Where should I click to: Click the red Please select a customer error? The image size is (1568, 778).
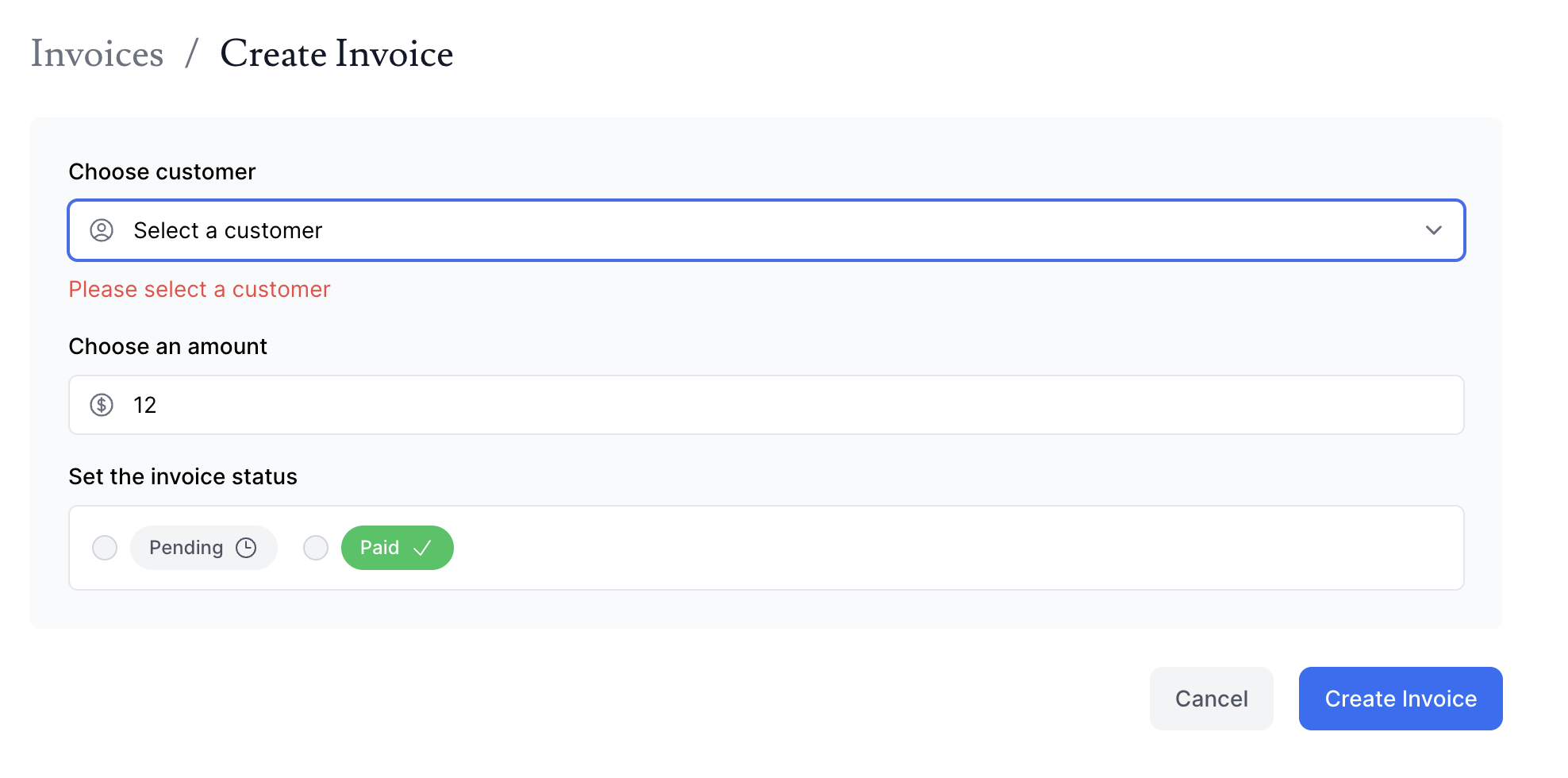coord(199,289)
